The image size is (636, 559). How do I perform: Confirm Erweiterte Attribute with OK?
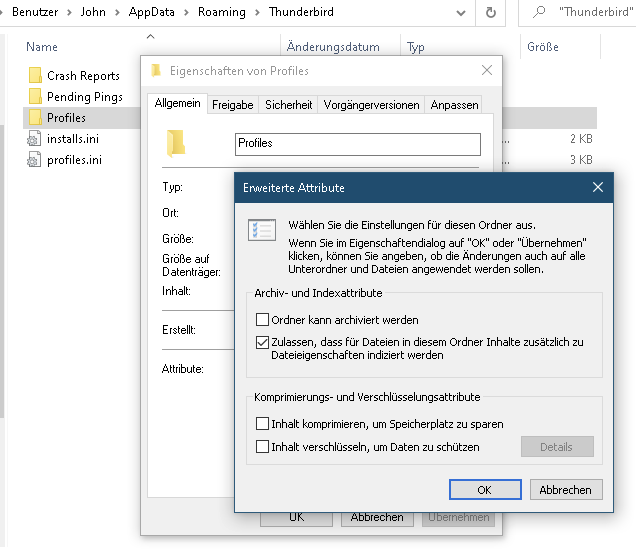point(485,490)
